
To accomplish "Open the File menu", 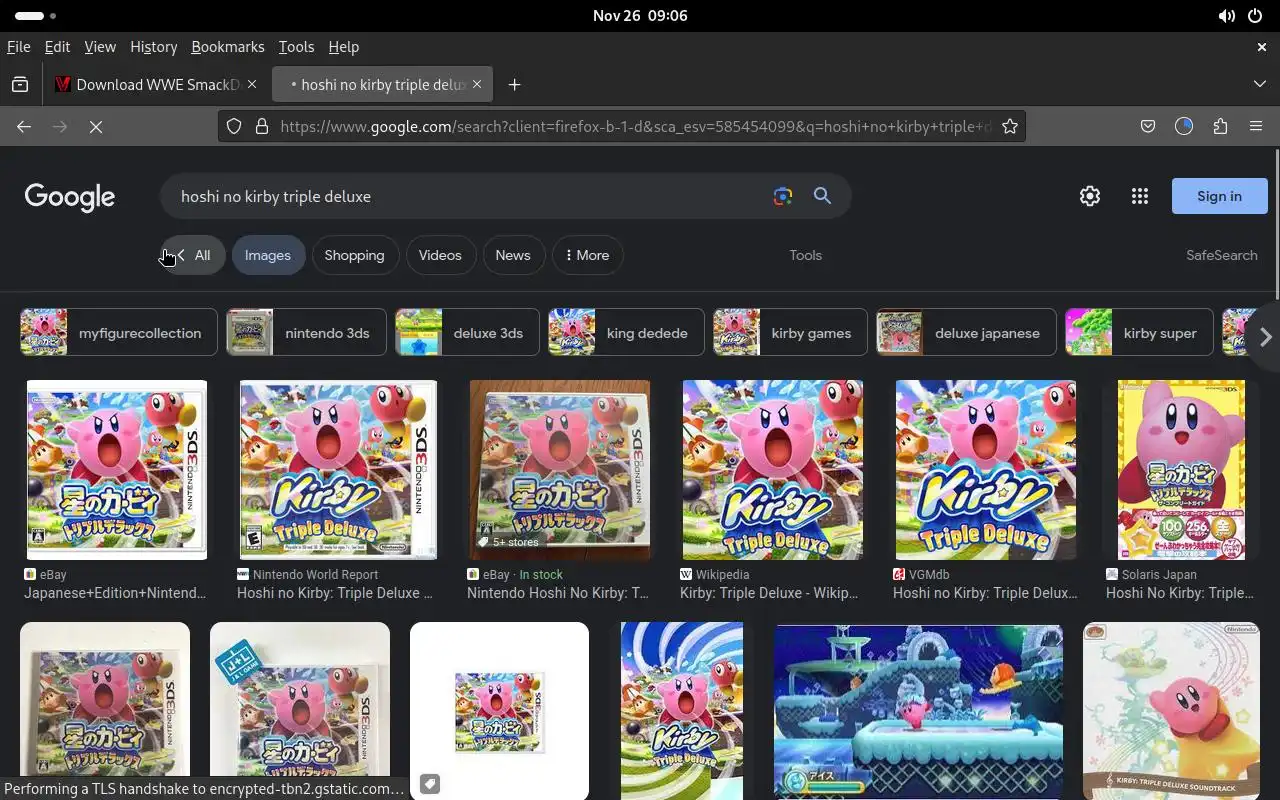I will (x=18, y=47).
